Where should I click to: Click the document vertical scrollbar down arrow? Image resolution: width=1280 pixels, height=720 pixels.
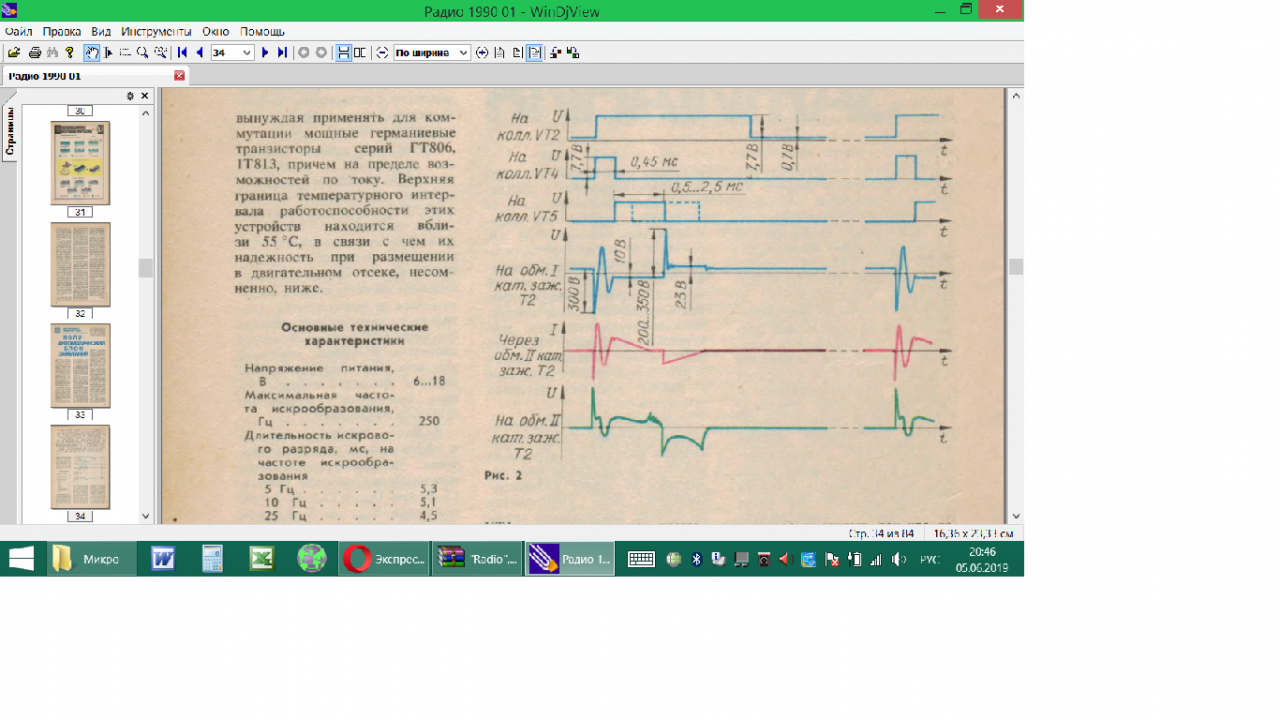point(1016,516)
